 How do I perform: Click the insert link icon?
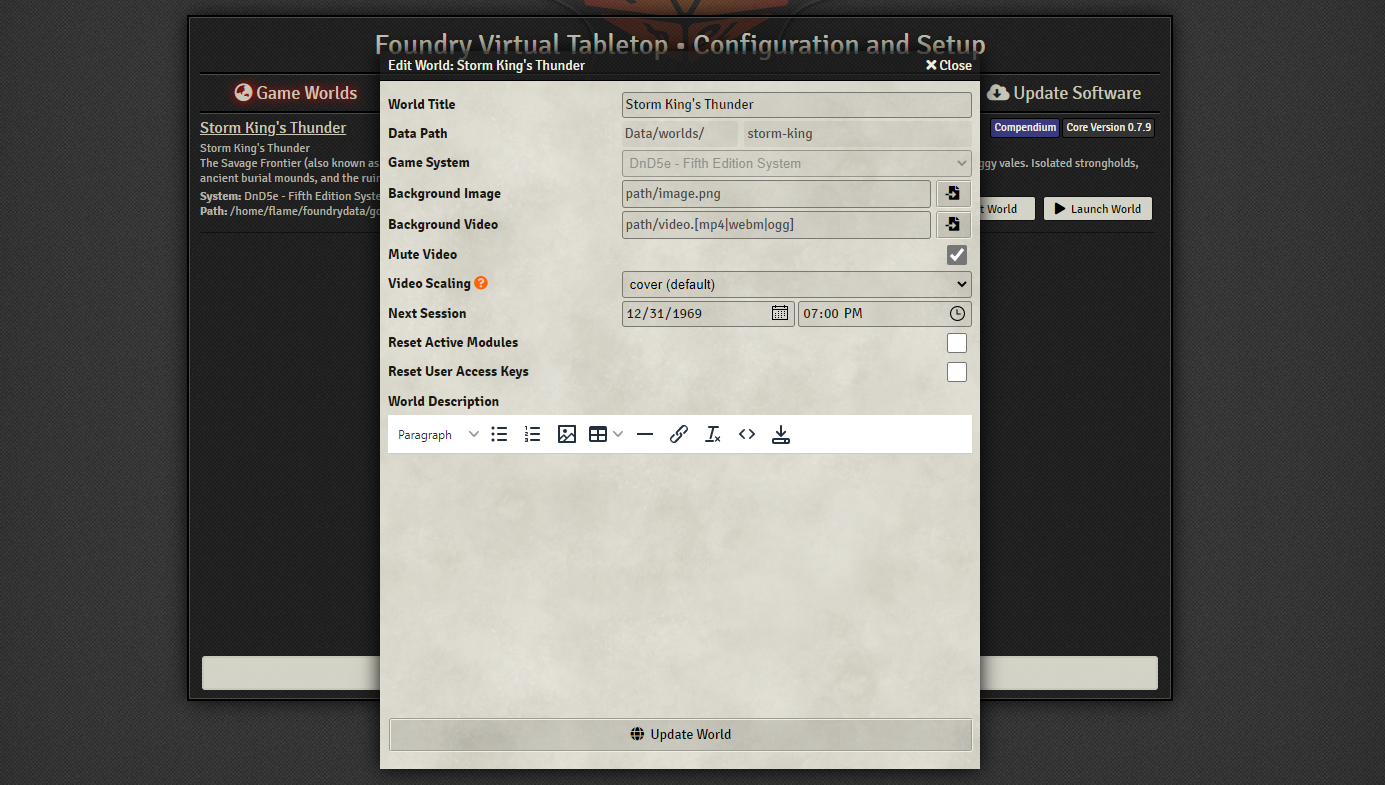(x=679, y=434)
